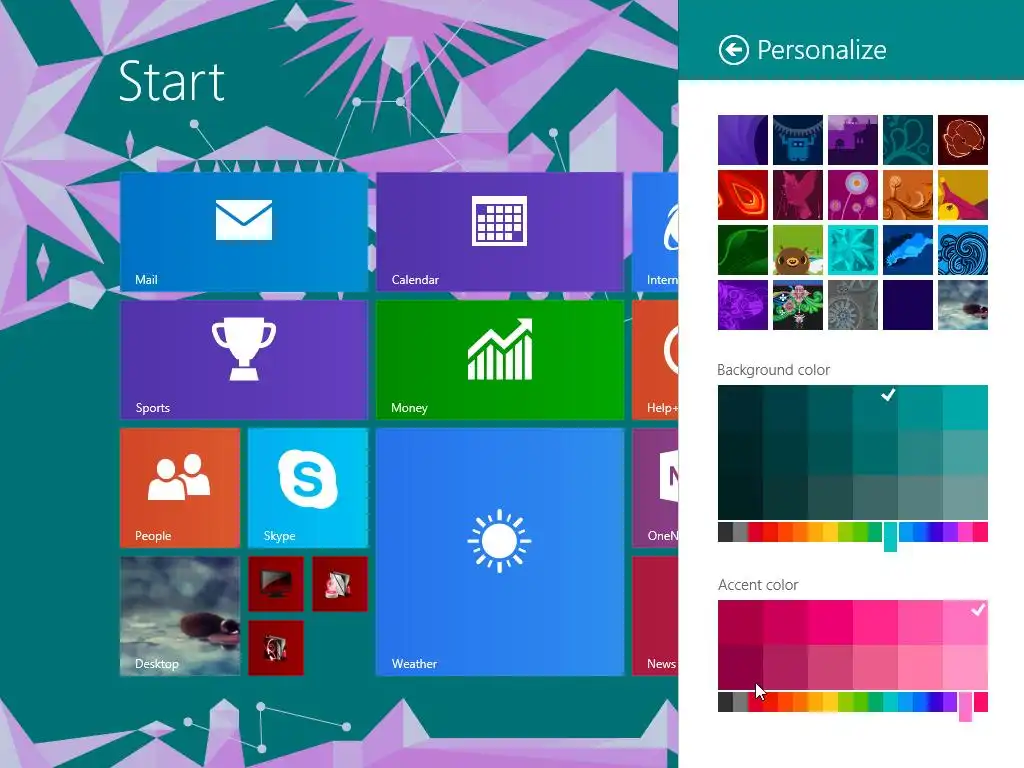Open the Calendar tile
1024x768 pixels.
coord(500,232)
